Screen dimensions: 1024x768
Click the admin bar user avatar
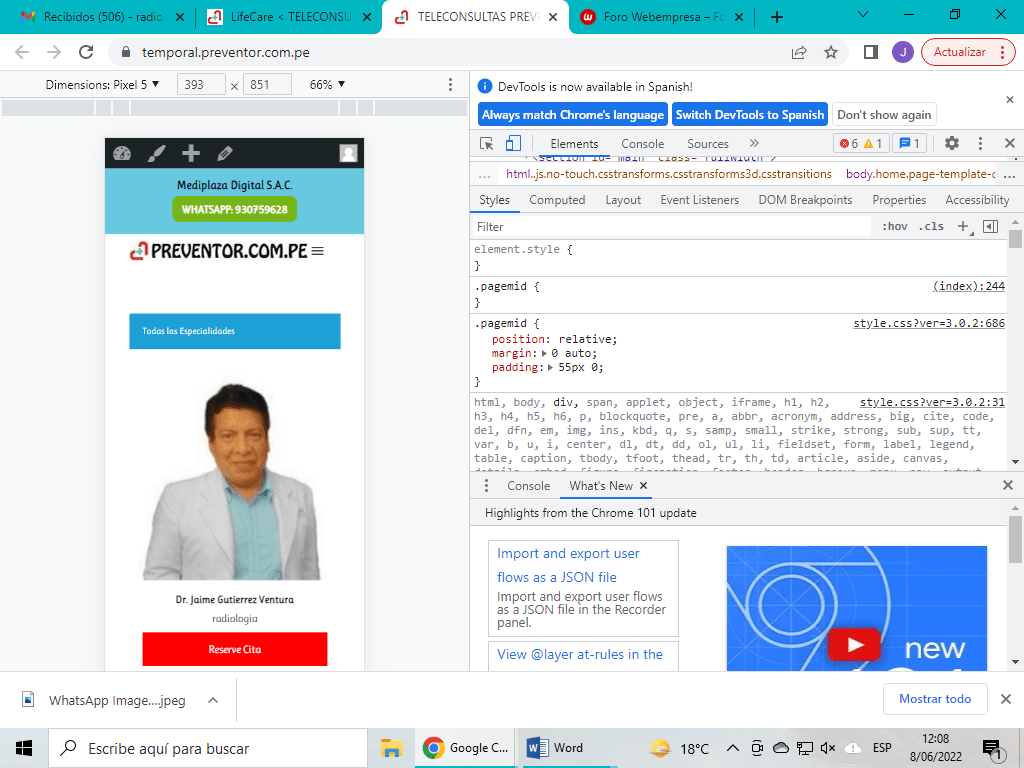(348, 153)
